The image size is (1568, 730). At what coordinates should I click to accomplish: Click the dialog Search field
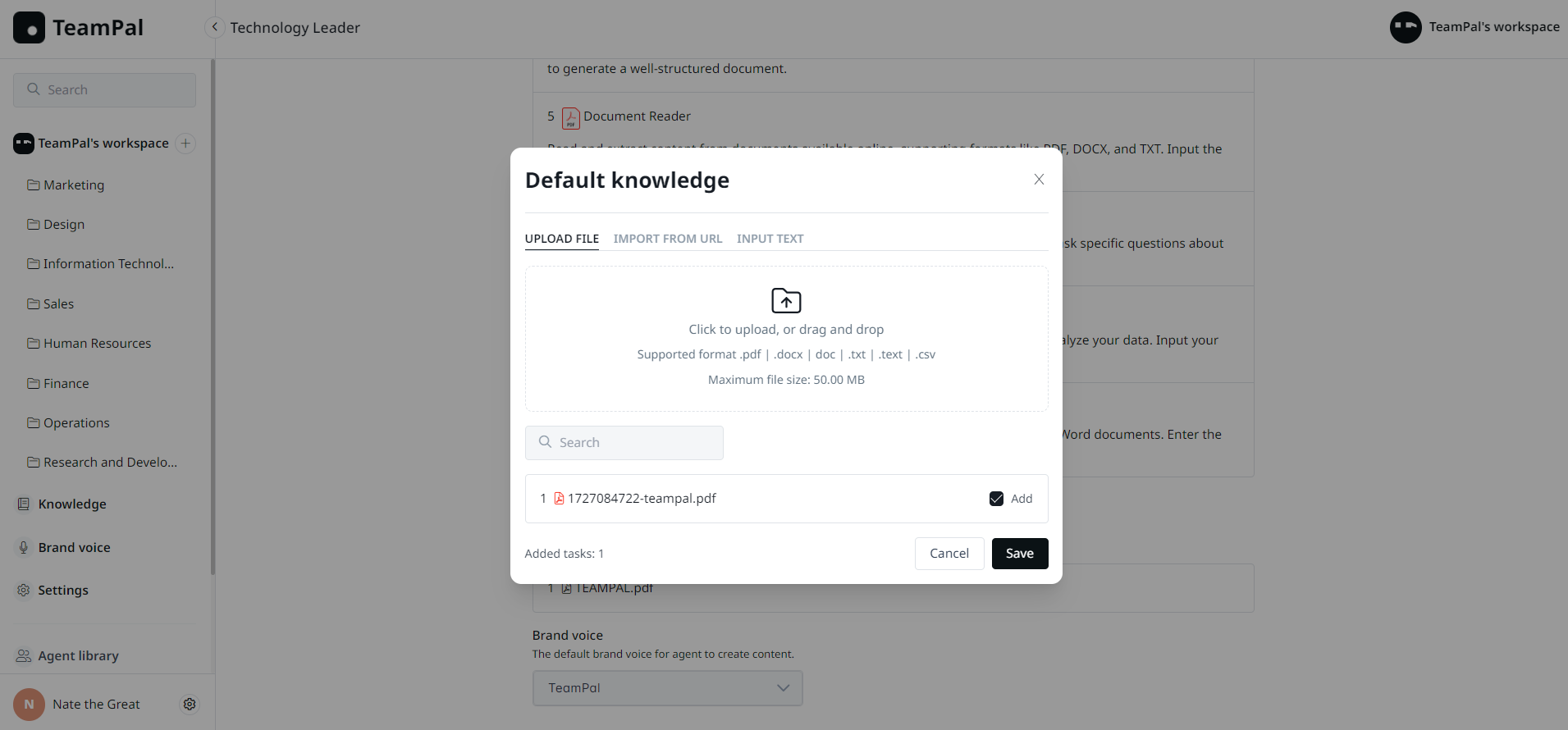coord(624,443)
